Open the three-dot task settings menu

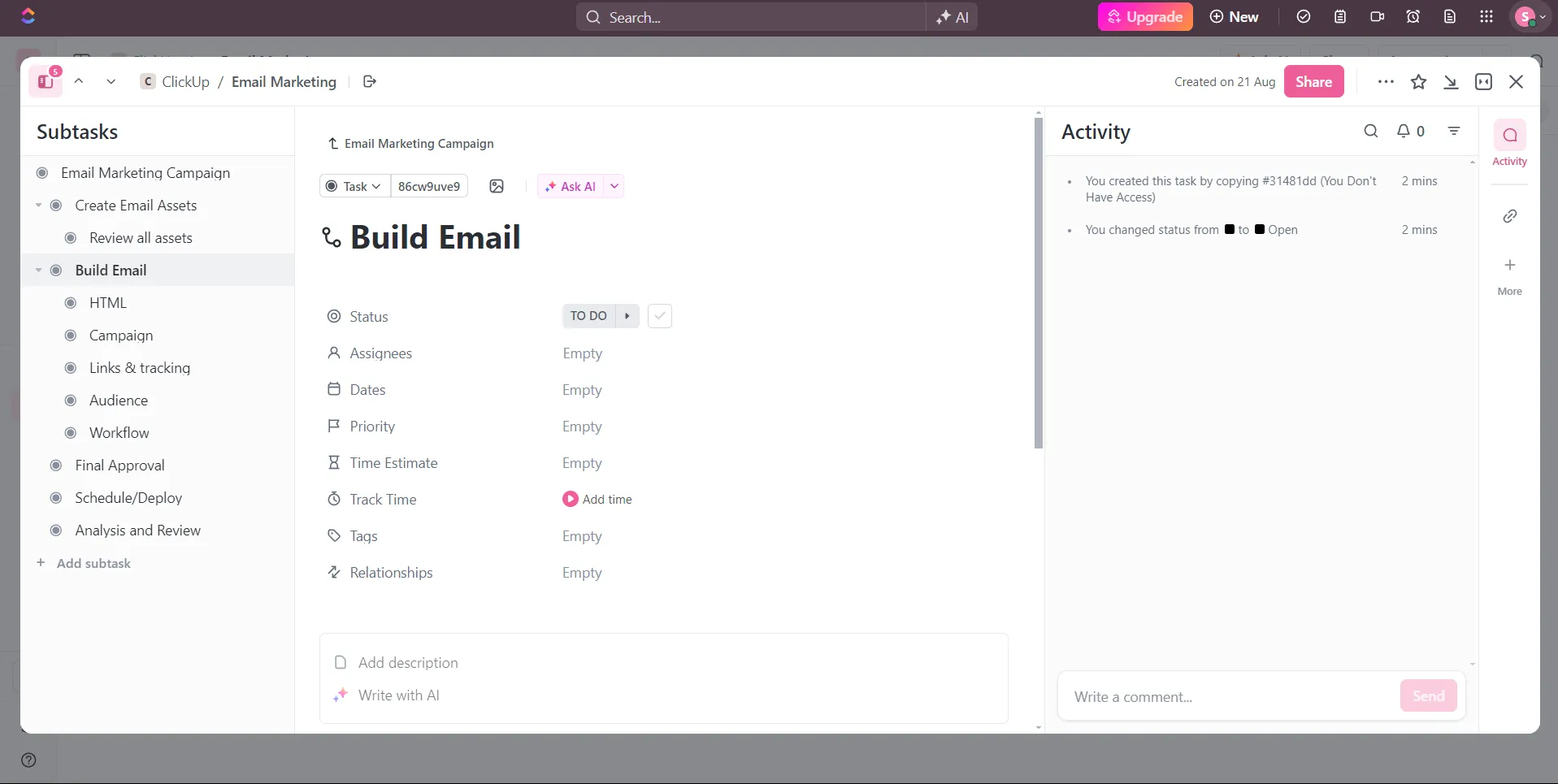(1386, 81)
